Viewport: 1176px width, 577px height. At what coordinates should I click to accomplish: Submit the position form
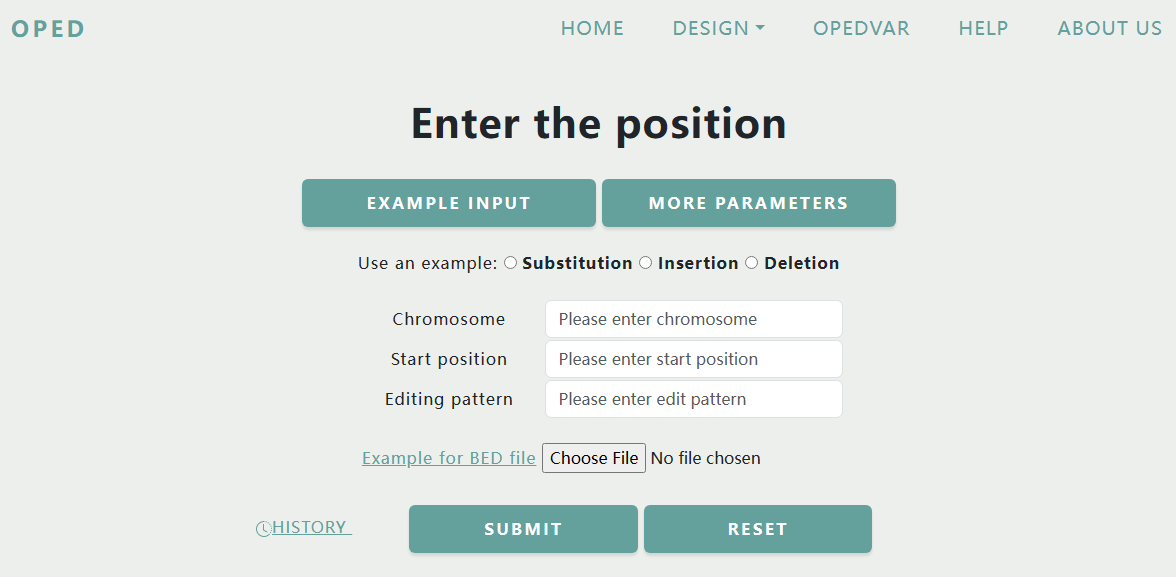524,529
